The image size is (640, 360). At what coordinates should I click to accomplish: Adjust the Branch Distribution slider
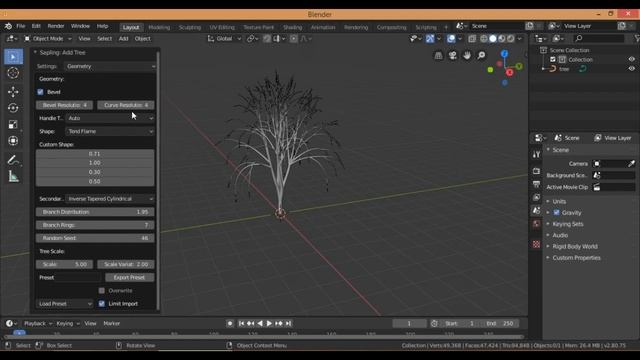(95, 212)
